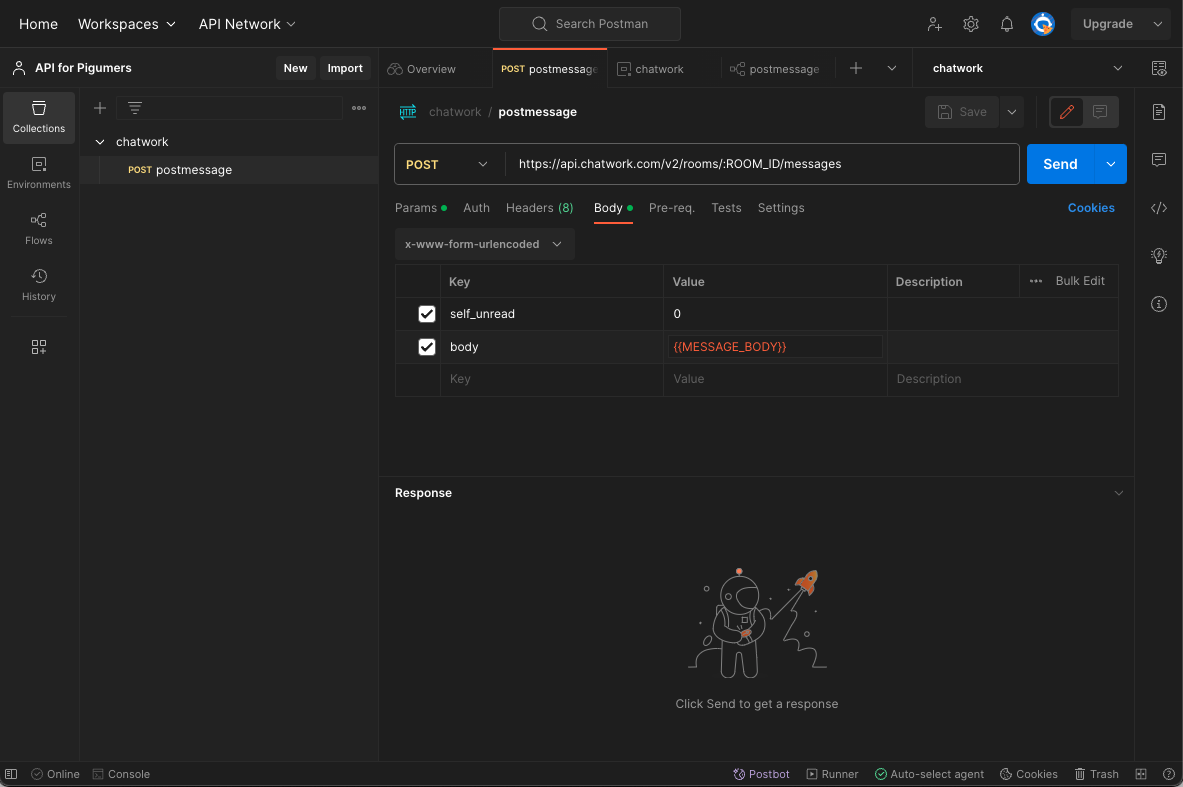
Task: Click the notifications bell icon
Action: click(1006, 24)
